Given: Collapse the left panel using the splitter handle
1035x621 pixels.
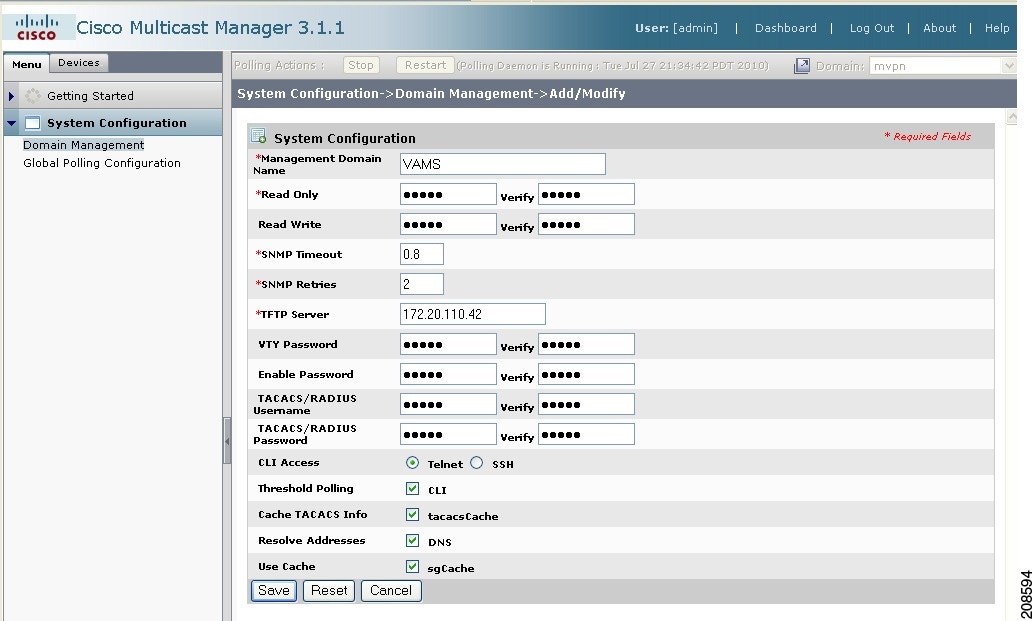Looking at the screenshot, I should (227, 440).
